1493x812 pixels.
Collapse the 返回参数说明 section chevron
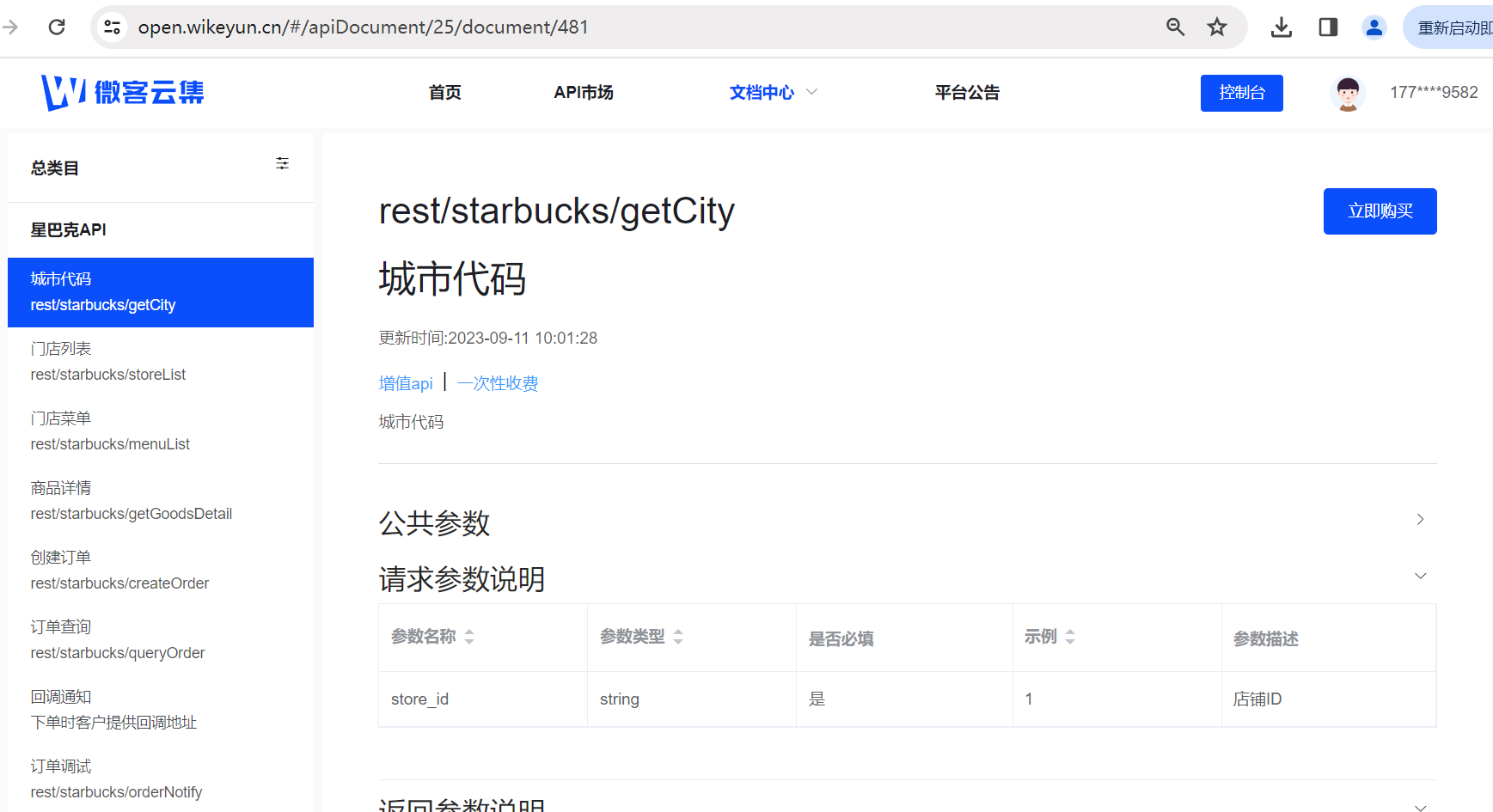[1420, 807]
